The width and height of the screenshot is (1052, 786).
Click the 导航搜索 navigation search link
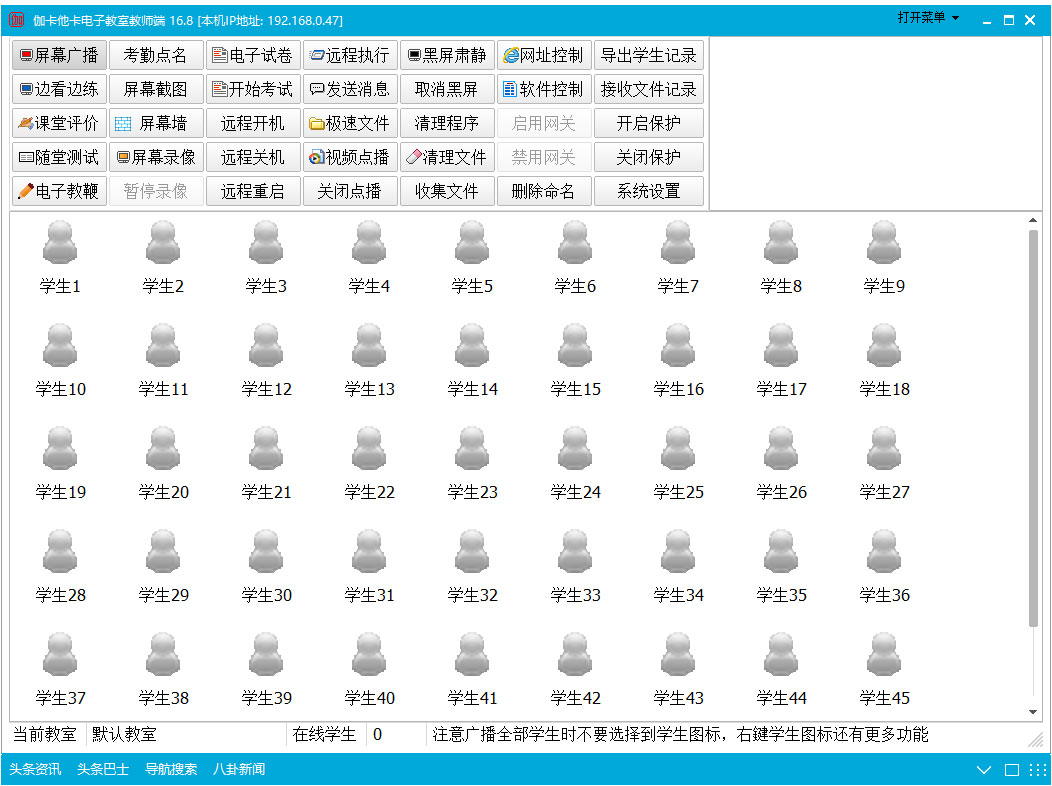pyautogui.click(x=170, y=770)
